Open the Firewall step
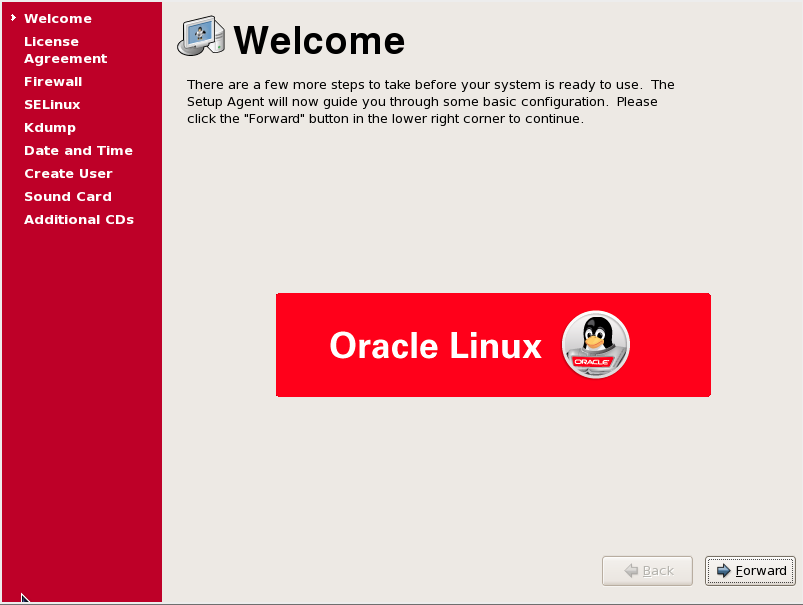The width and height of the screenshot is (803, 605). (x=53, y=81)
